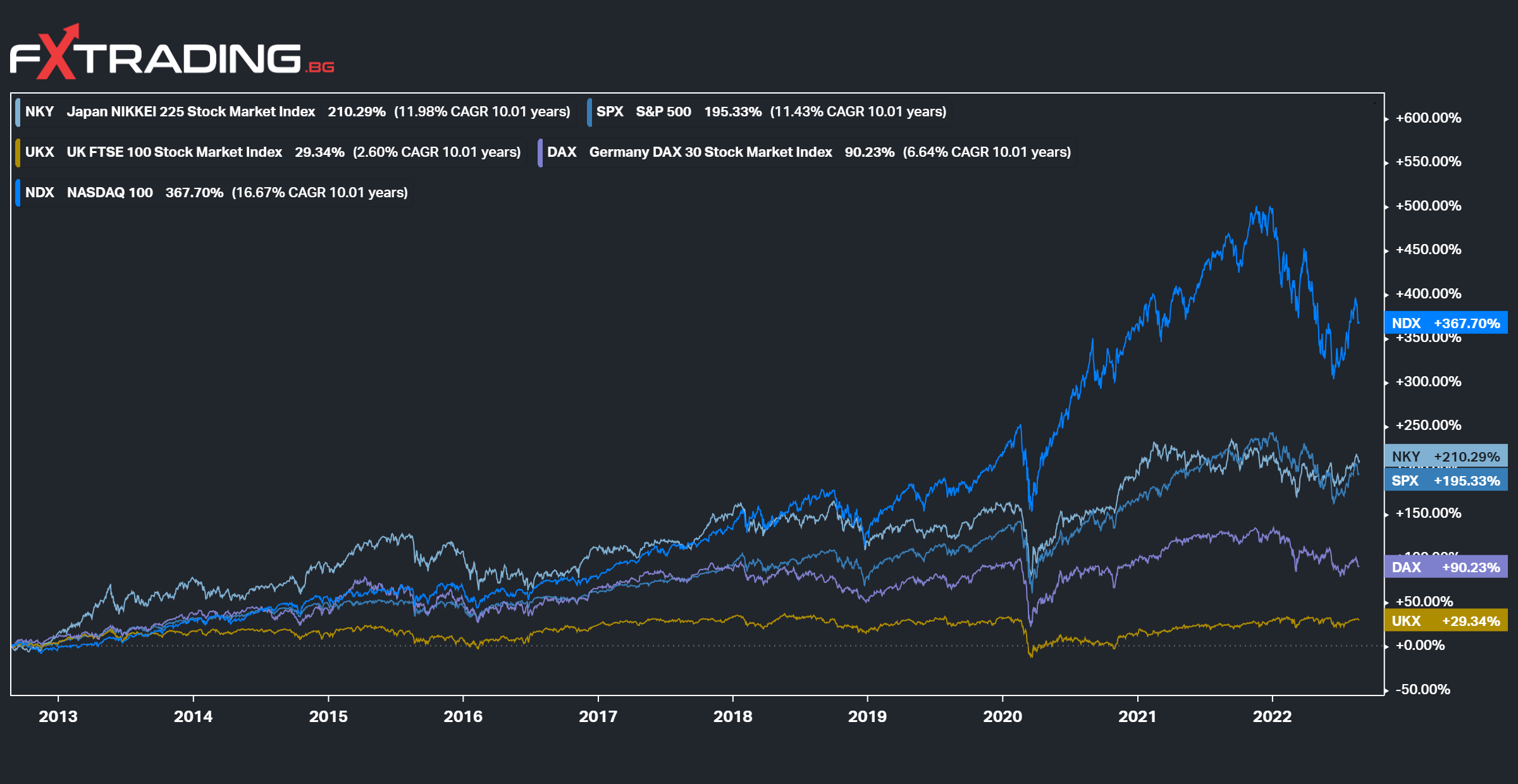Click the 2016 label on the time axis
This screenshot has height=784, width=1518.
463,716
